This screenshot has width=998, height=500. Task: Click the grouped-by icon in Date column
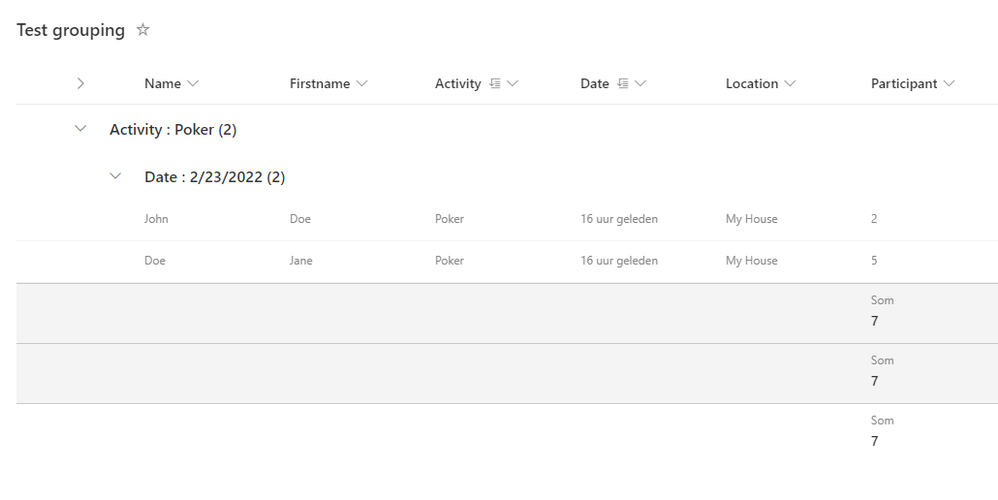pyautogui.click(x=623, y=84)
